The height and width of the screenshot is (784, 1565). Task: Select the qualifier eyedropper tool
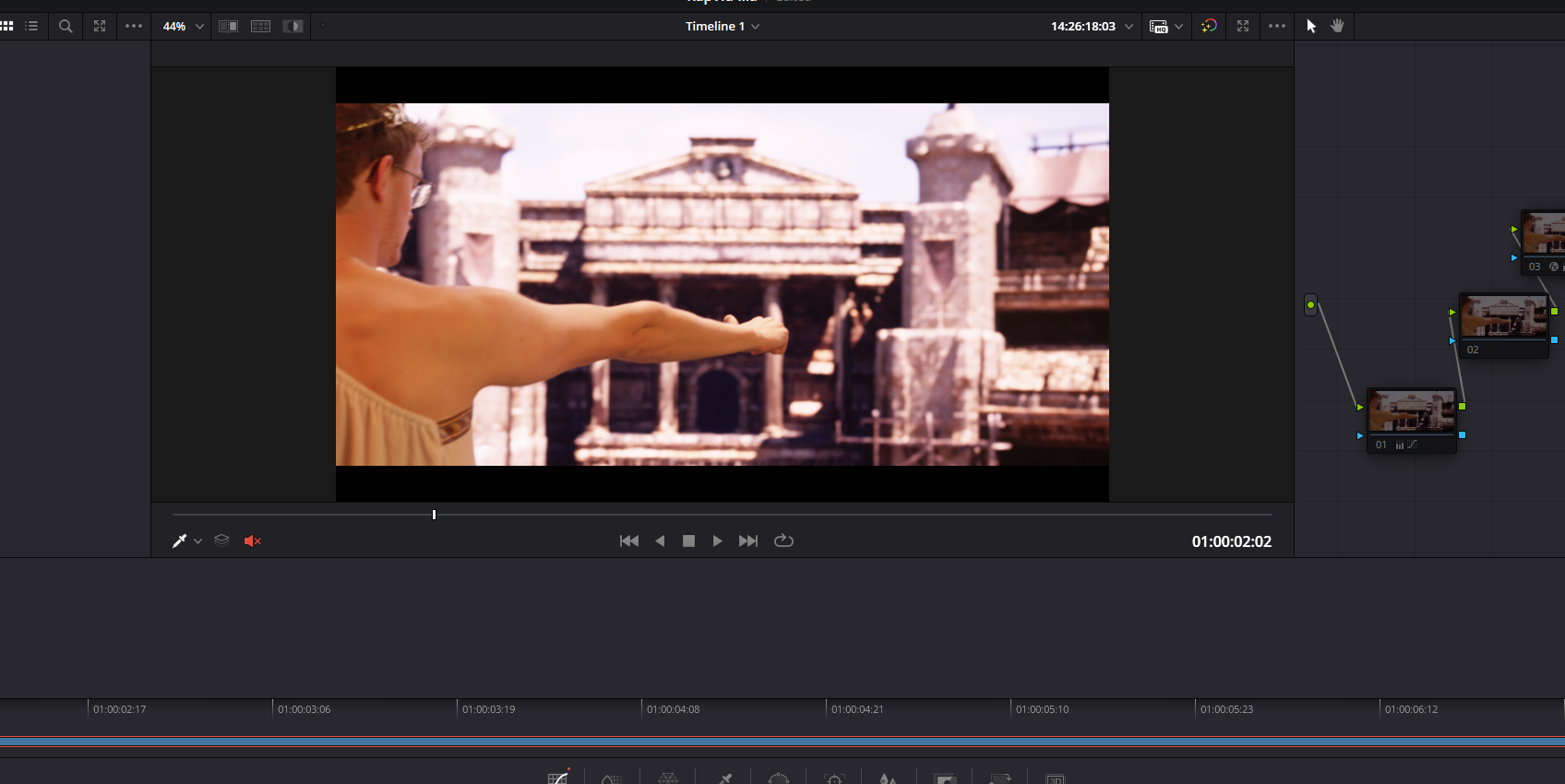pyautogui.click(x=179, y=540)
